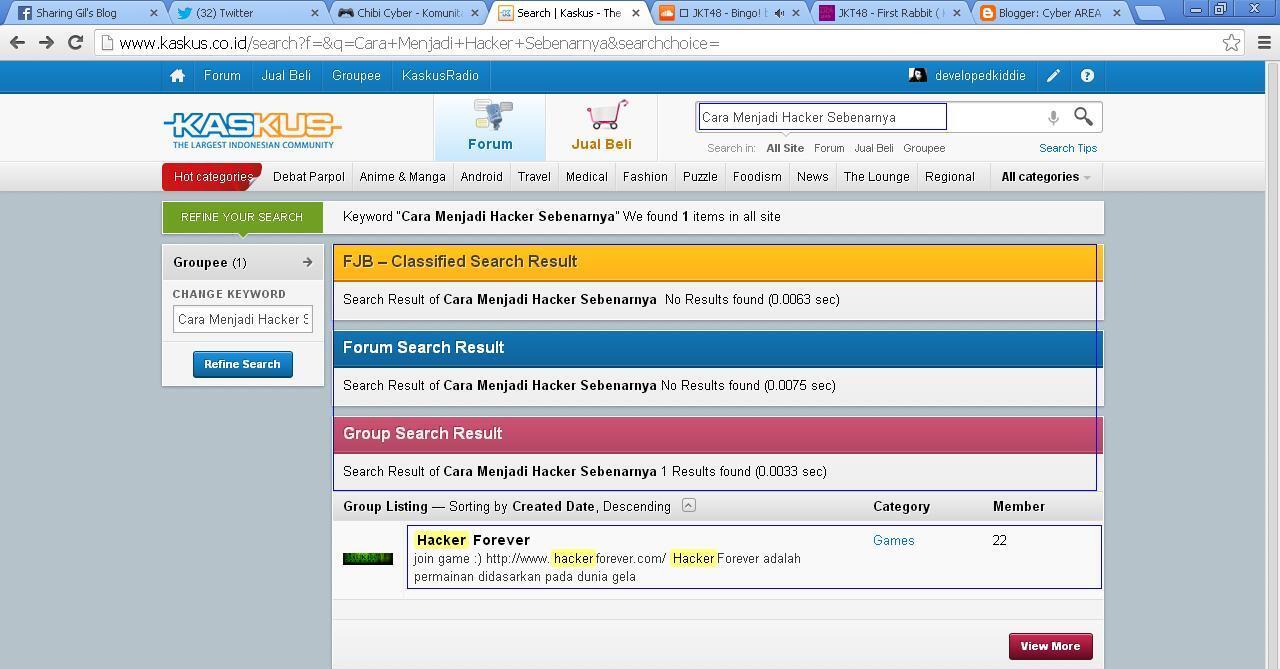Expand the Groupee (1) refine filter
The image size is (1280, 669).
[x=307, y=262]
